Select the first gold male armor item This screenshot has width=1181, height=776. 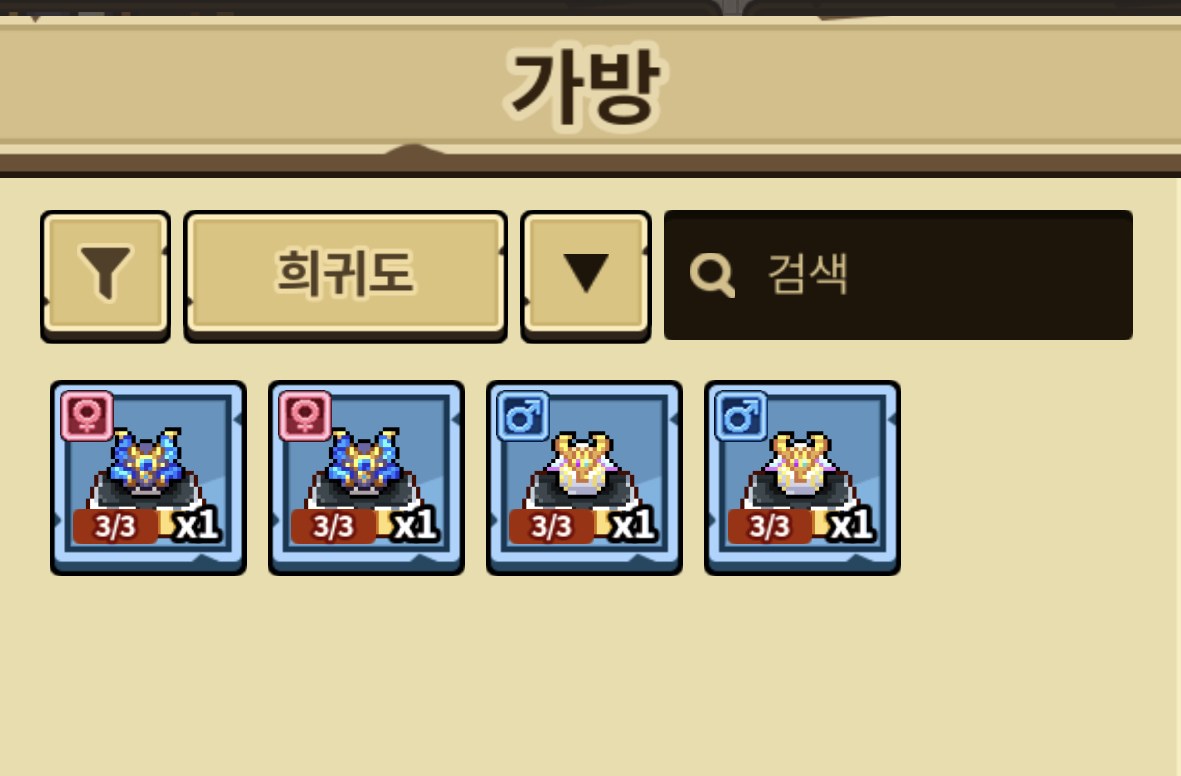tap(584, 478)
